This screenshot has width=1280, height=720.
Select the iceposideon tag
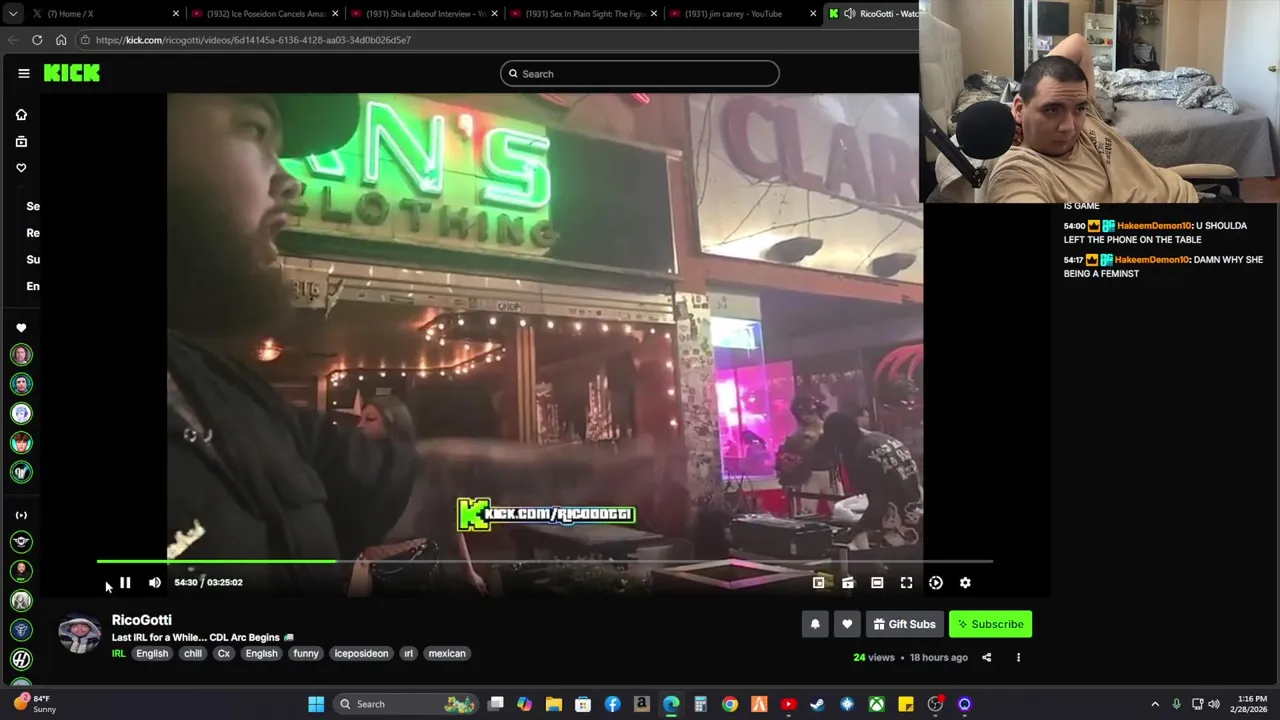click(x=361, y=653)
